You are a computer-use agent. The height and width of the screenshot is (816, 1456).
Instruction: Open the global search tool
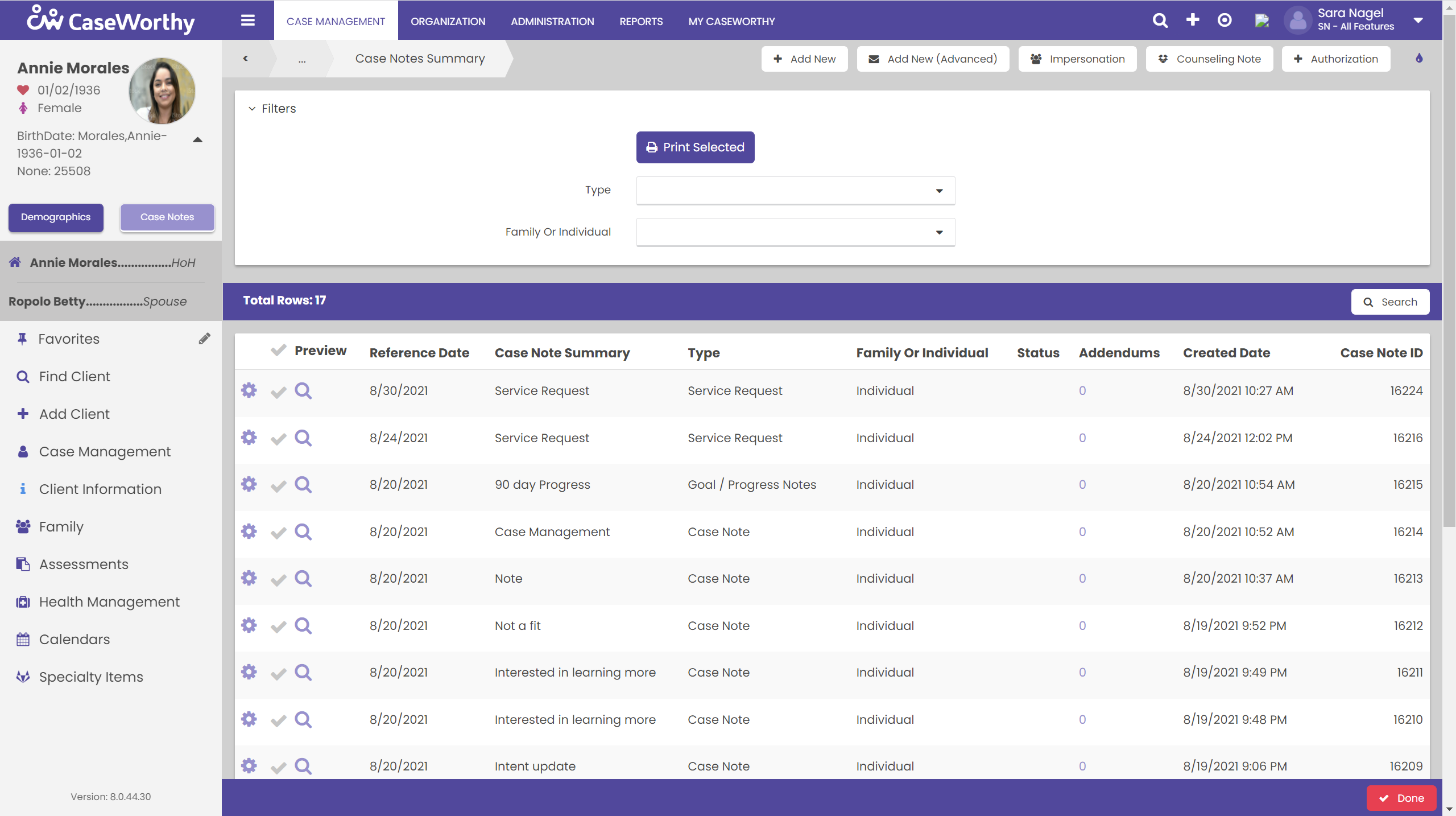1160,20
